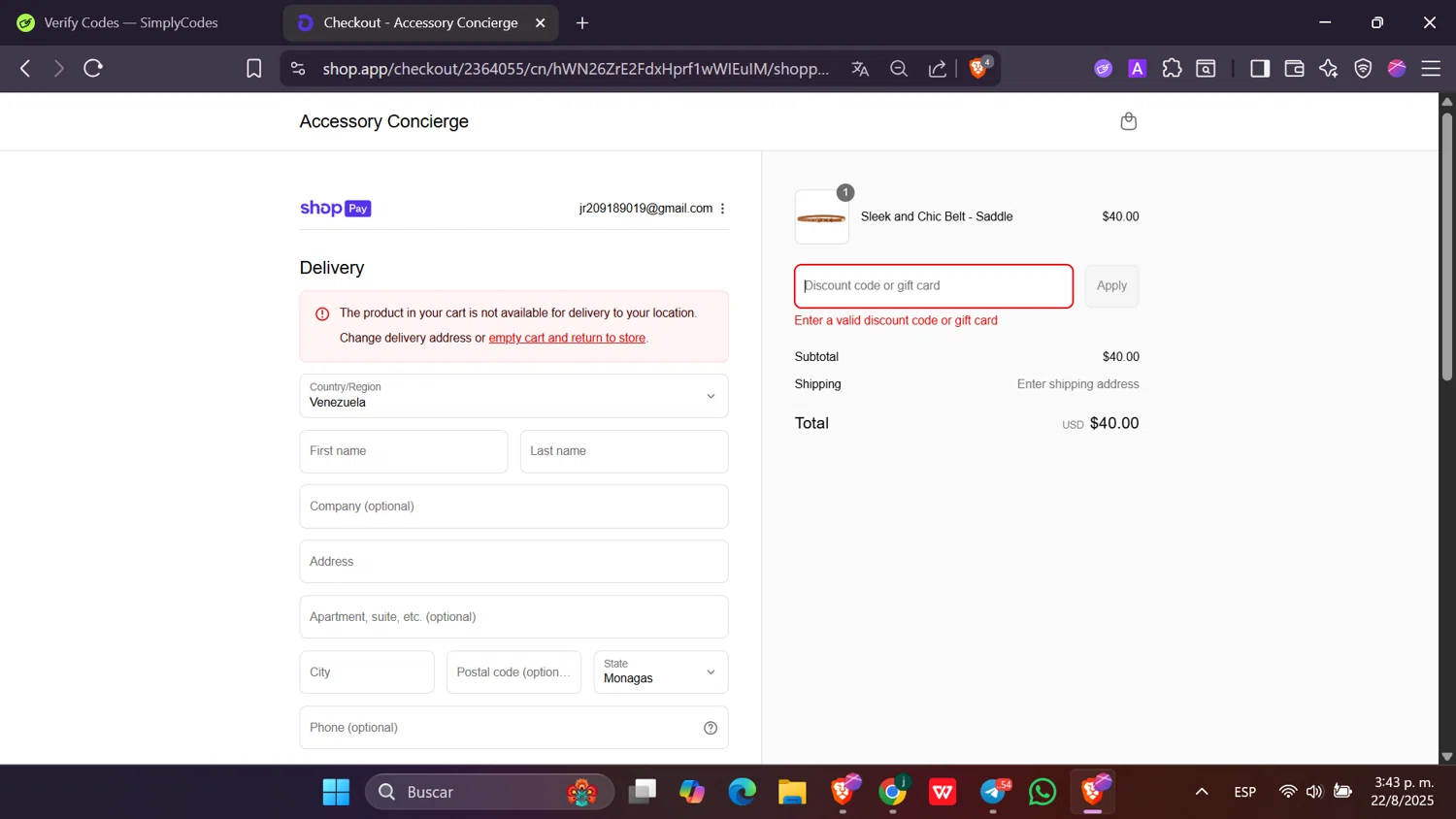Click the jr209189019@gmail.com account email
Image resolution: width=1456 pixels, height=819 pixels.
tap(645, 209)
